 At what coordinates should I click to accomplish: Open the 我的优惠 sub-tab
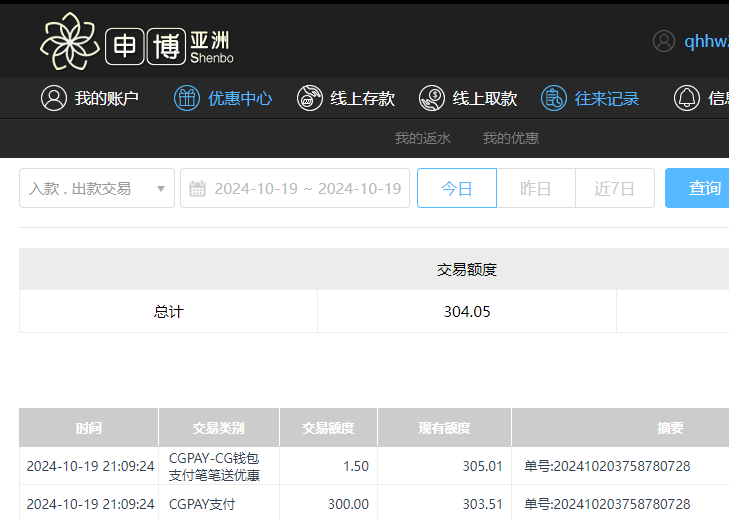[510, 138]
